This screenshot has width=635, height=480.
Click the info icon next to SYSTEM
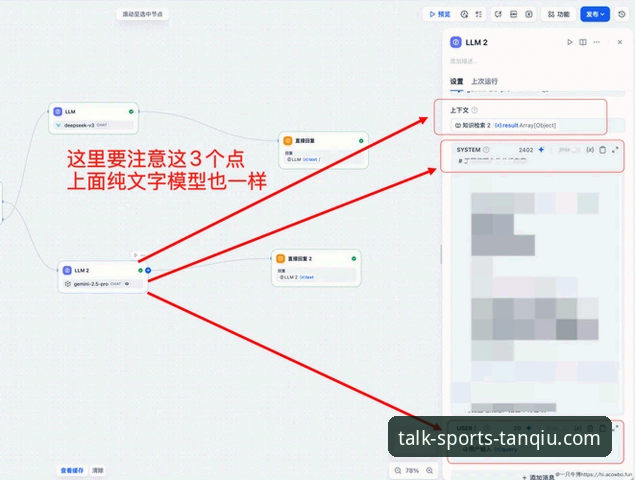pyautogui.click(x=486, y=150)
